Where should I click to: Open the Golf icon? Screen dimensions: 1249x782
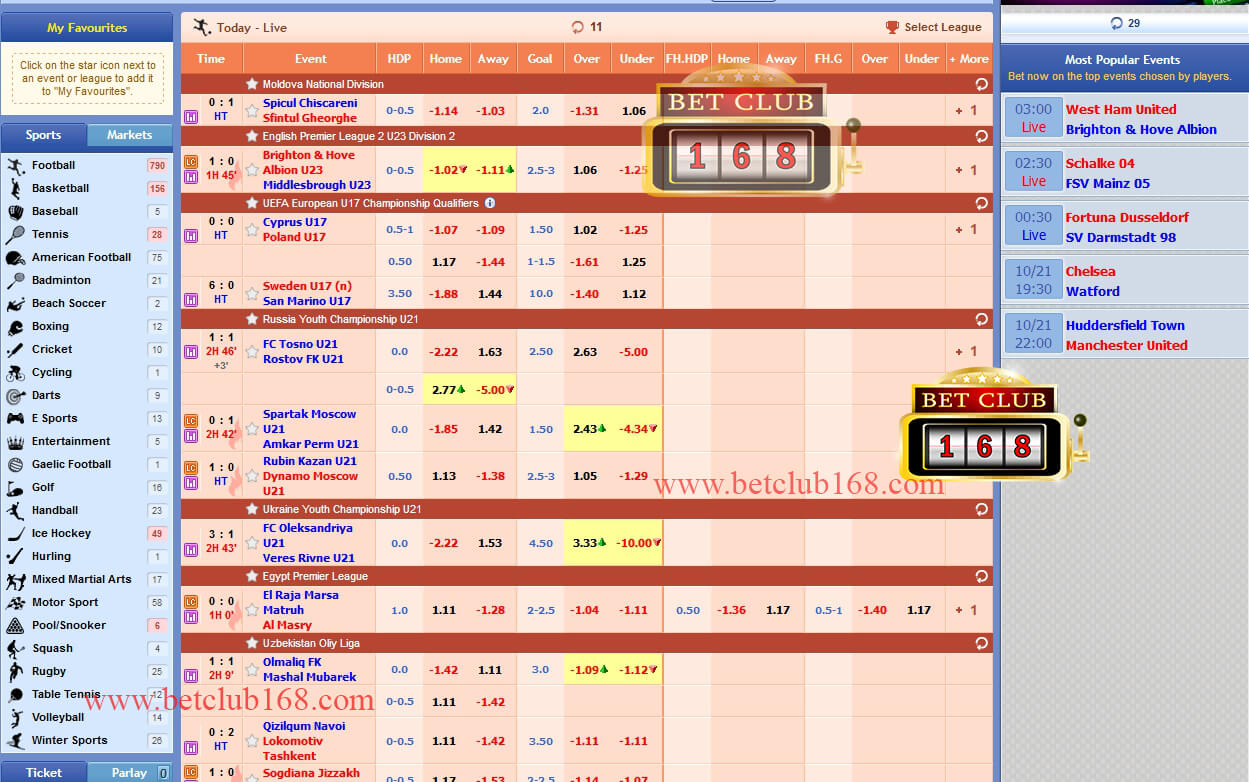pyautogui.click(x=15, y=487)
